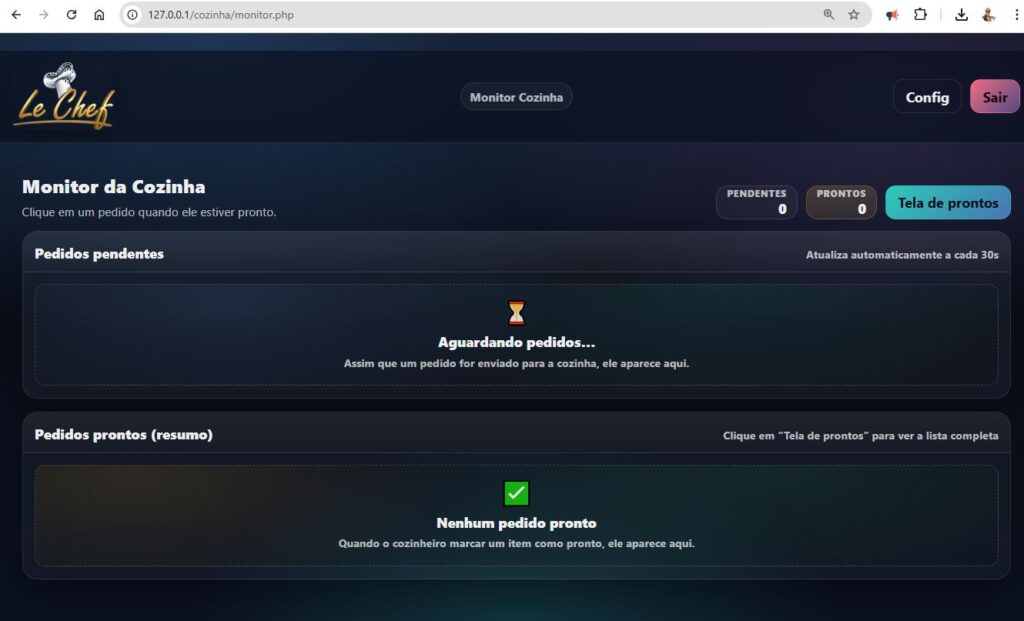Click the zoom magnifier icon in address bar

(829, 15)
